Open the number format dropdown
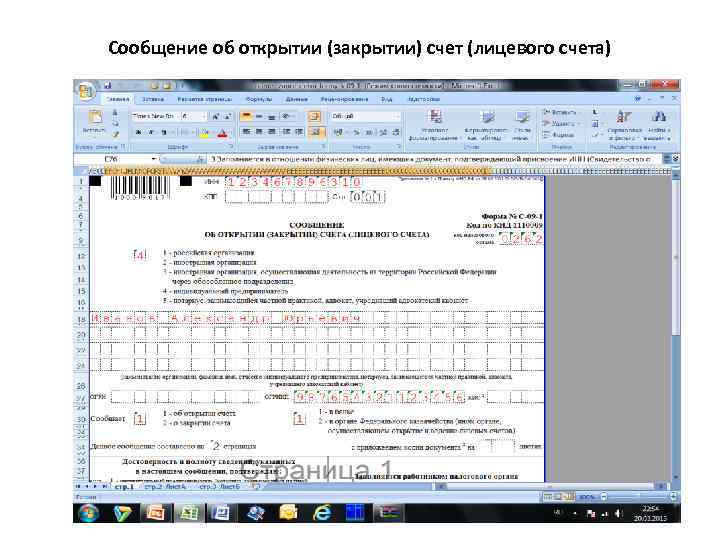This screenshot has height=540, width=720. tap(397, 116)
